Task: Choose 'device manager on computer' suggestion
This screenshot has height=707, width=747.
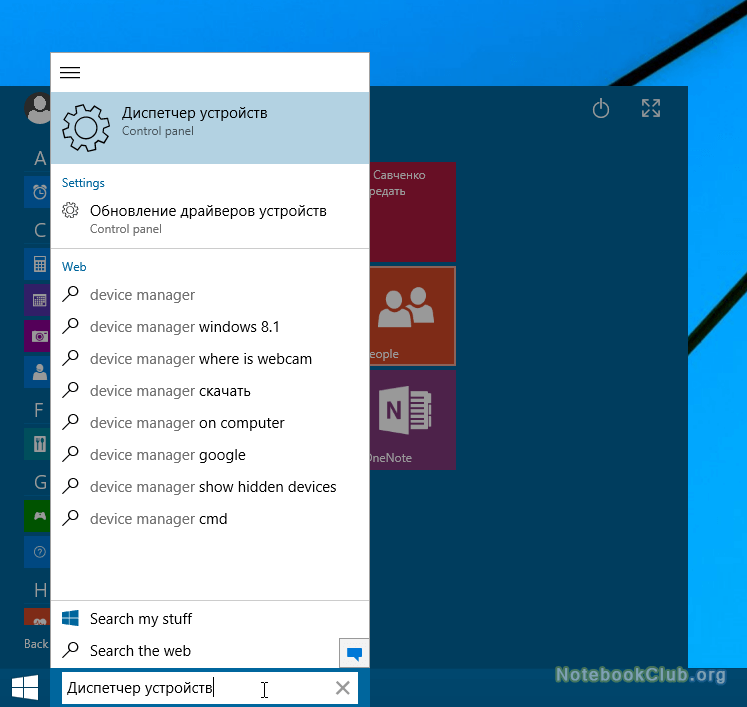Action: click(x=210, y=423)
